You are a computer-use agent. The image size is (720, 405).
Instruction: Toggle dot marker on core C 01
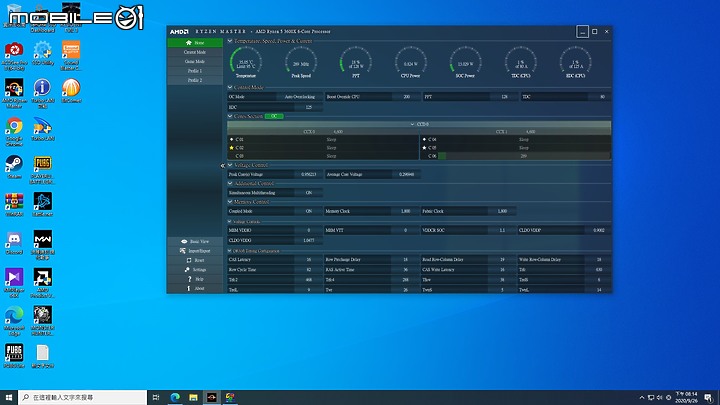[x=231, y=139]
